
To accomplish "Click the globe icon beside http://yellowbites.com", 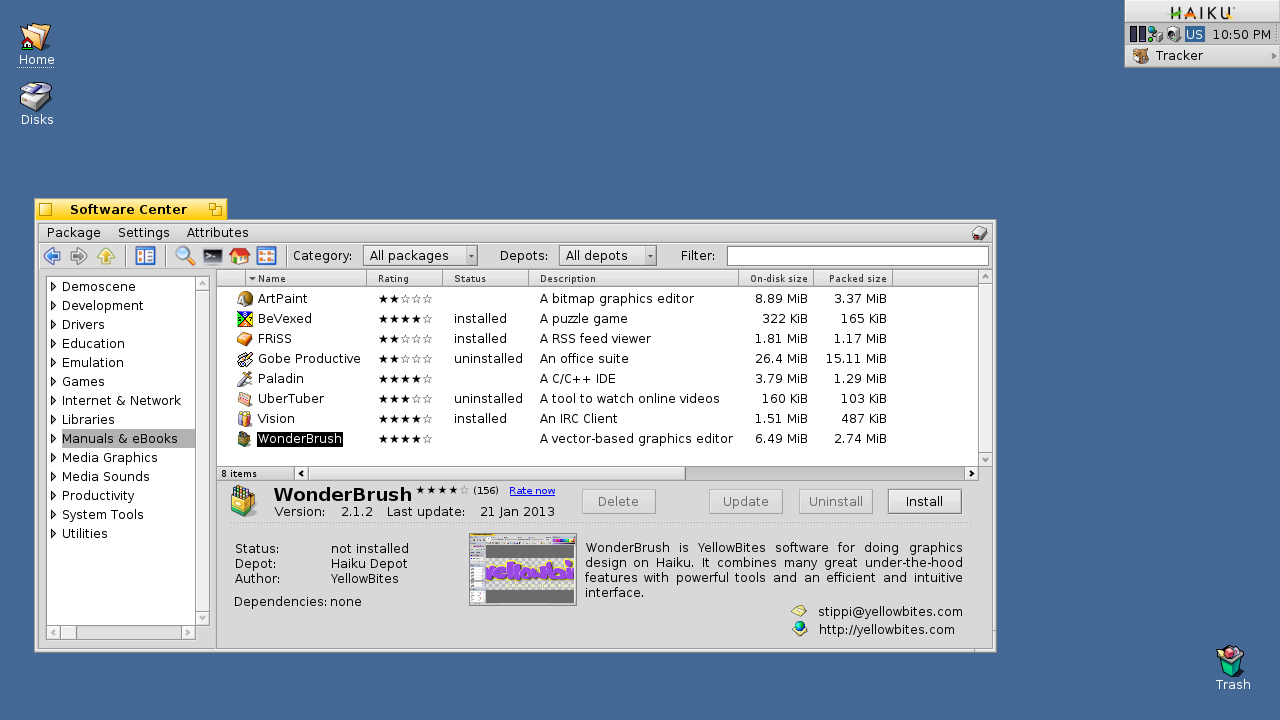I will 799,629.
